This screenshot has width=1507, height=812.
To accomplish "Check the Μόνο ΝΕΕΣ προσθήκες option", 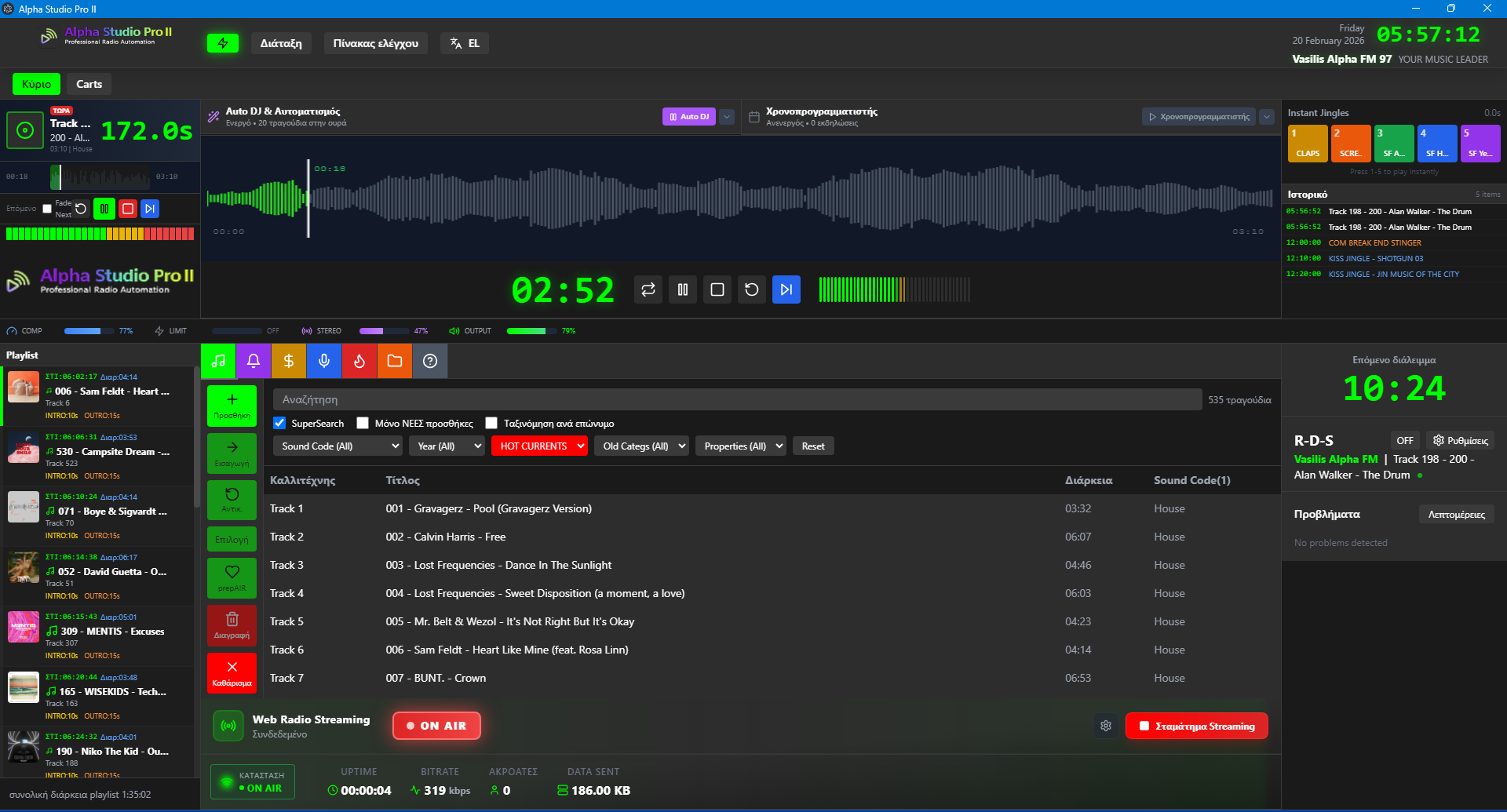I will tap(363, 423).
